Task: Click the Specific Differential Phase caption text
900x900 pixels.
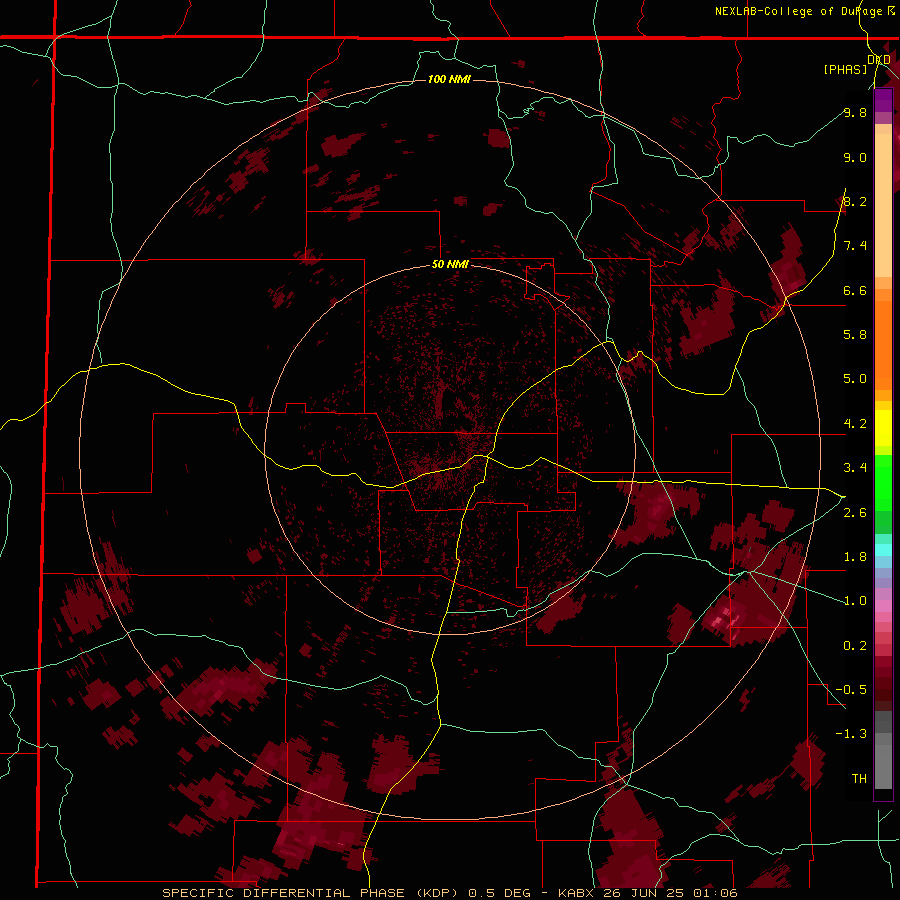Action: click(x=450, y=893)
